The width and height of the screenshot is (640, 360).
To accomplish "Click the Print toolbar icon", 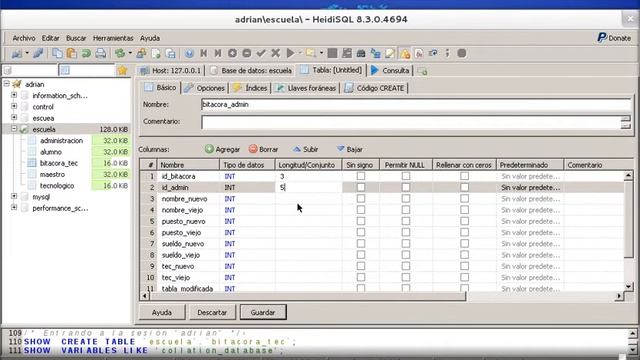I will 100,53.
